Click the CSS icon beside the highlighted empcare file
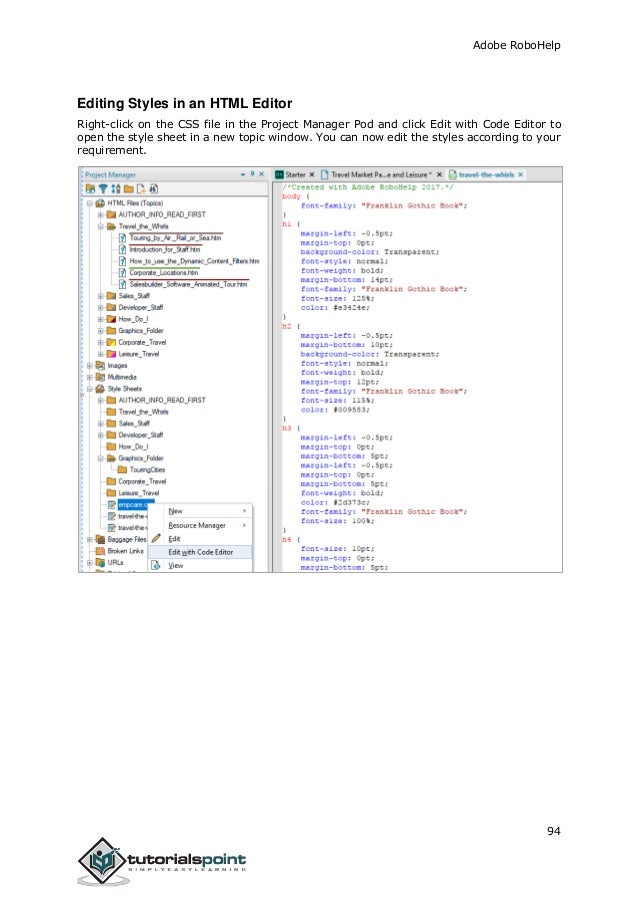The width and height of the screenshot is (638, 903). pos(112,505)
